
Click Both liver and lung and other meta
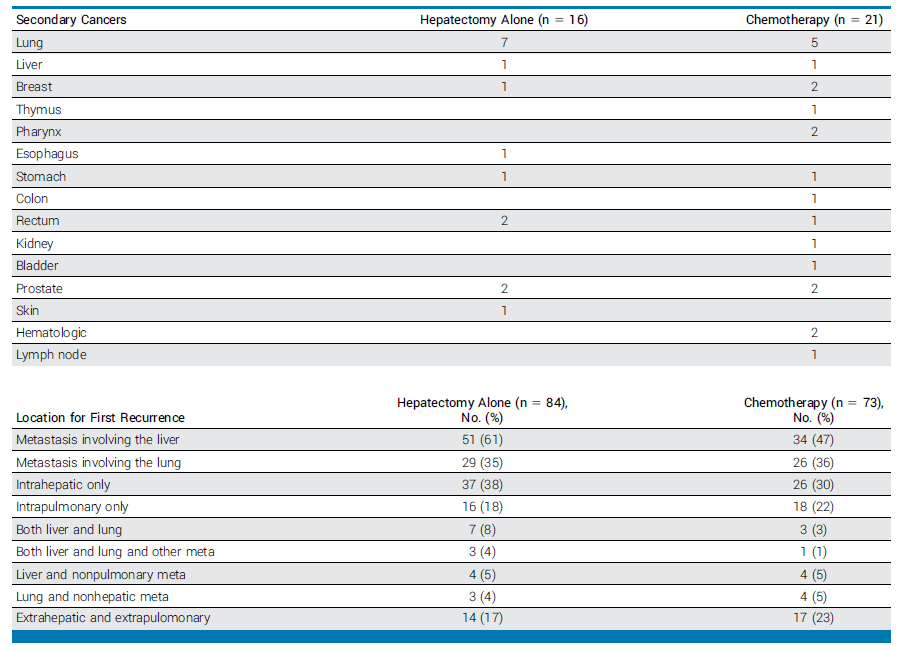(115, 552)
